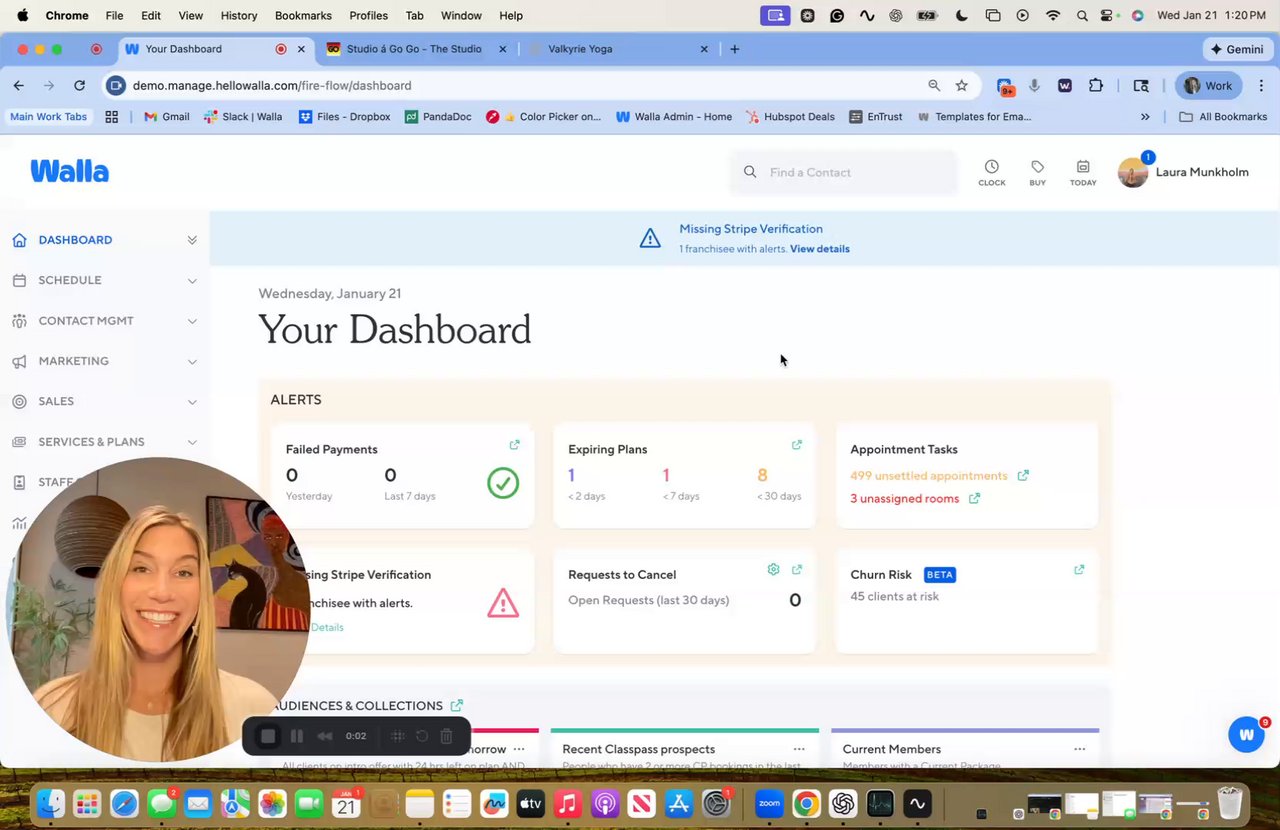Image resolution: width=1280 pixels, height=830 pixels.
Task: Focus the Find a Contact search field
Action: [x=843, y=172]
